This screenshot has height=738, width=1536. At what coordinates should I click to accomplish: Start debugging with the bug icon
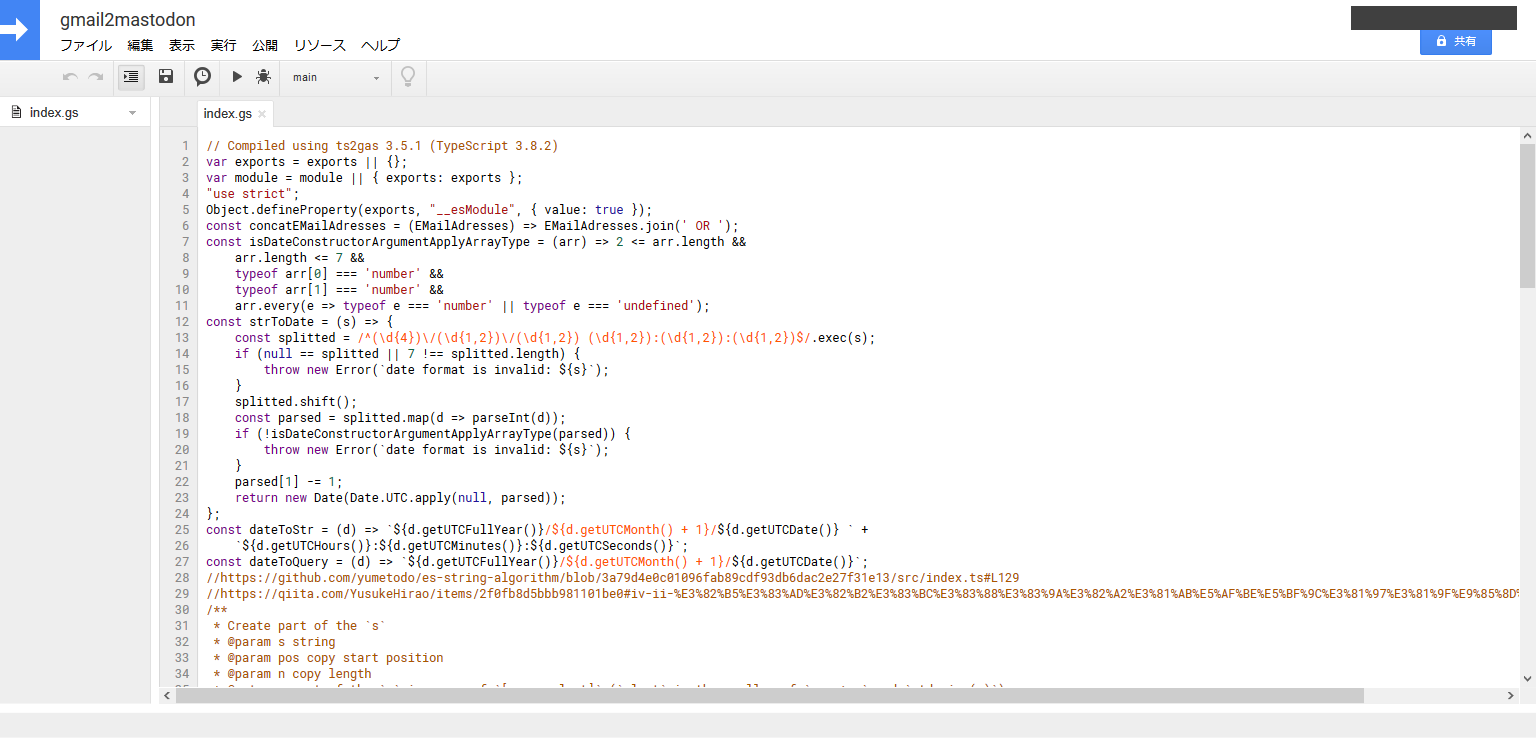[x=263, y=76]
